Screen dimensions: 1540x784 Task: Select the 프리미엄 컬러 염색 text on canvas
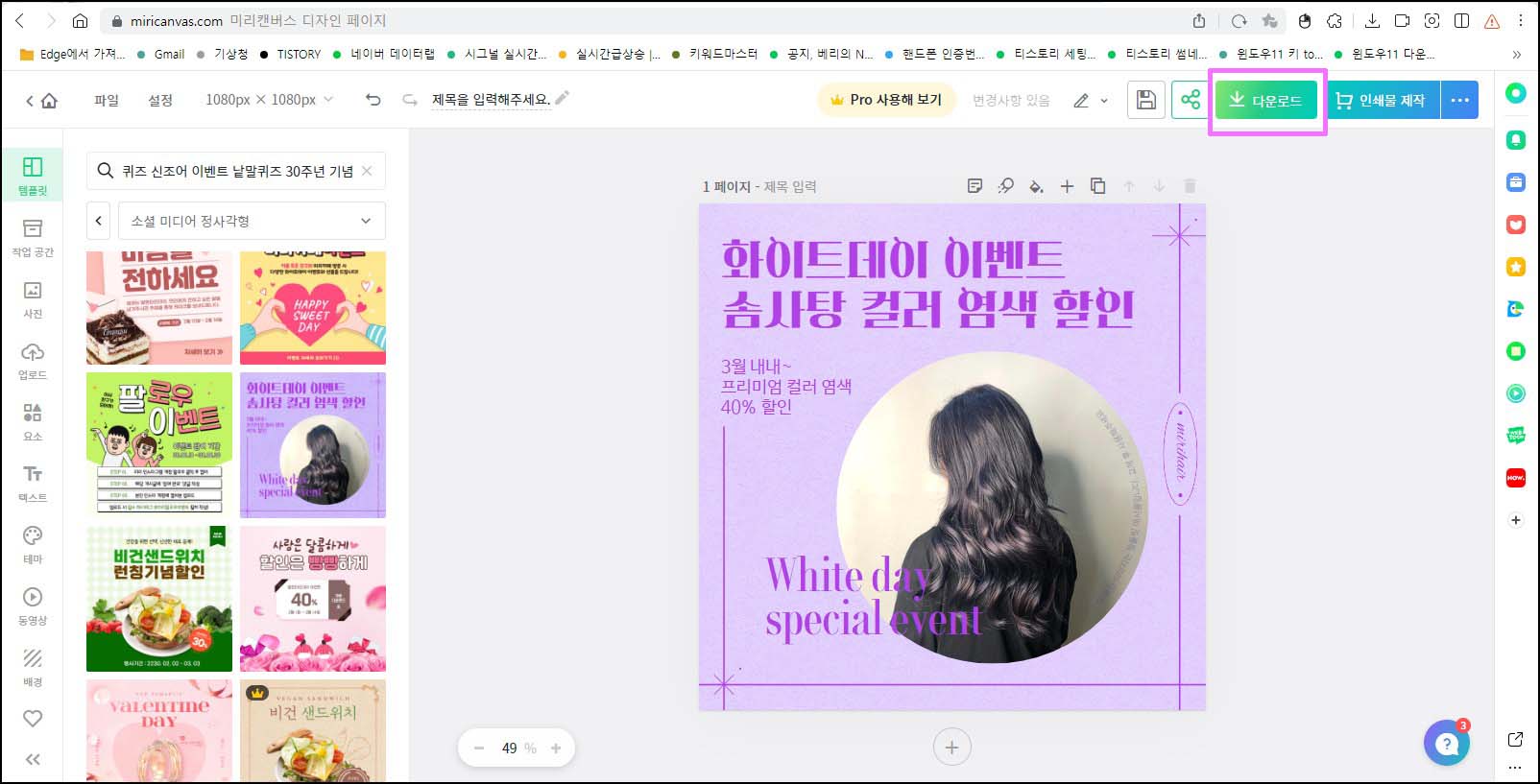(786, 386)
